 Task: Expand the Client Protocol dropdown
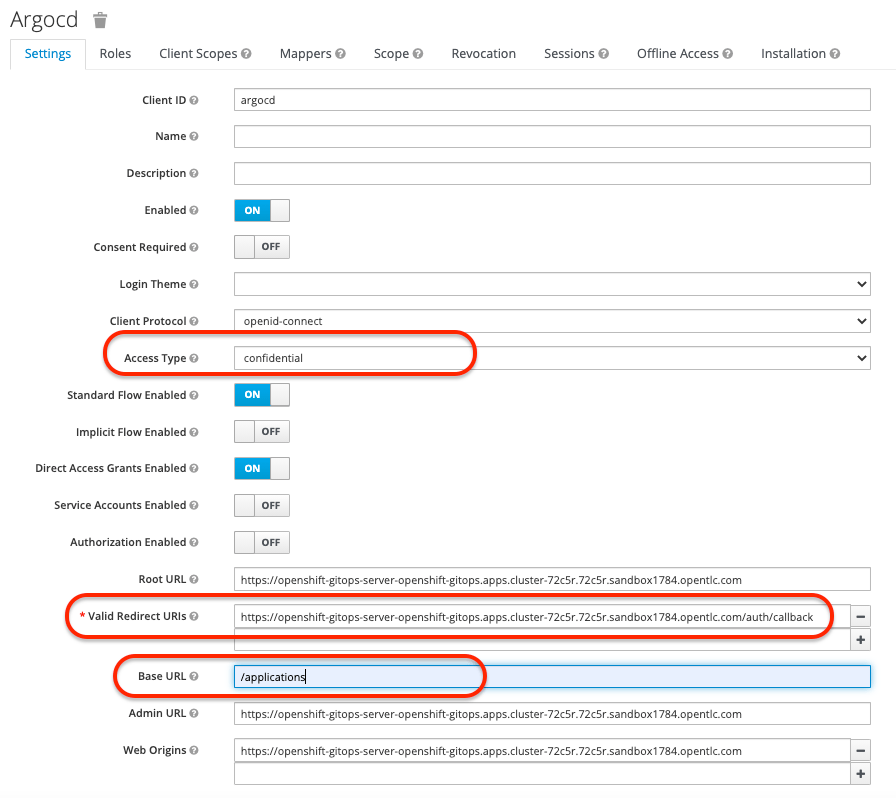551,321
